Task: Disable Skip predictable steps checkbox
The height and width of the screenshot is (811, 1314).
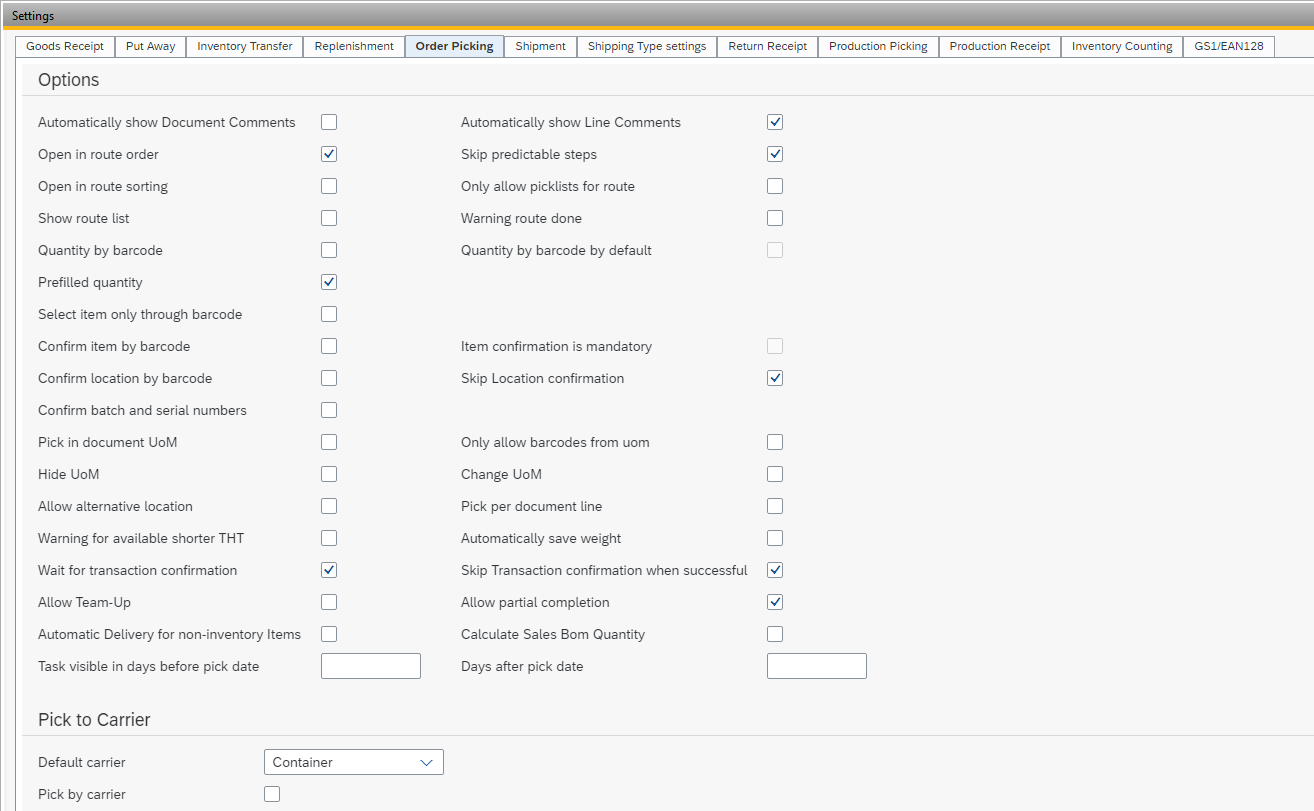Action: coord(775,154)
